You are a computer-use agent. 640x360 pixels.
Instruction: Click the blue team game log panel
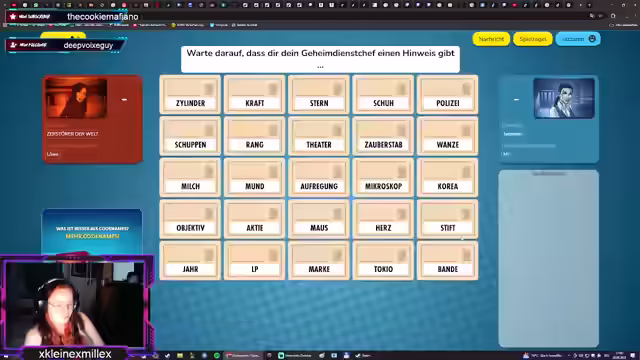click(549, 259)
